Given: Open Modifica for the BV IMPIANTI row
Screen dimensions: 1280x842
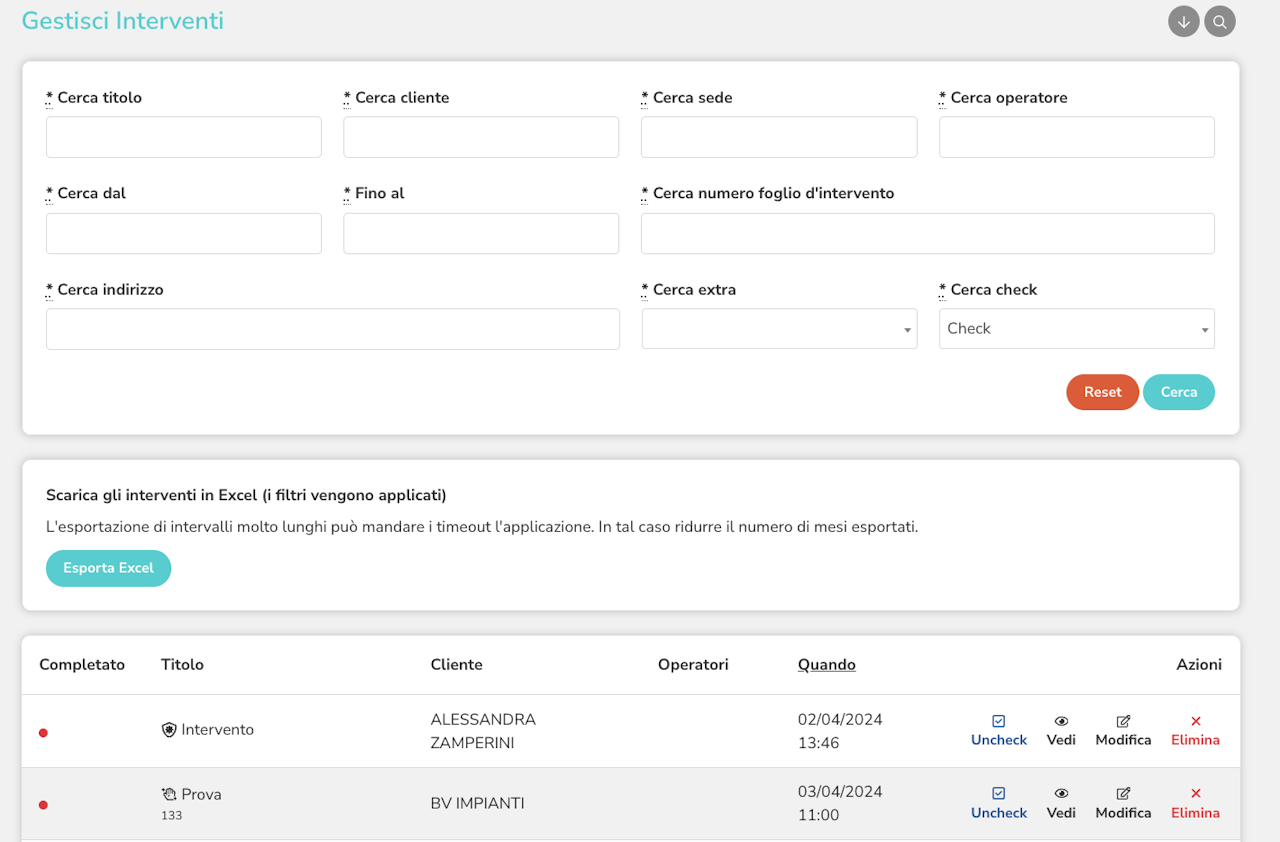Looking at the screenshot, I should [1123, 803].
